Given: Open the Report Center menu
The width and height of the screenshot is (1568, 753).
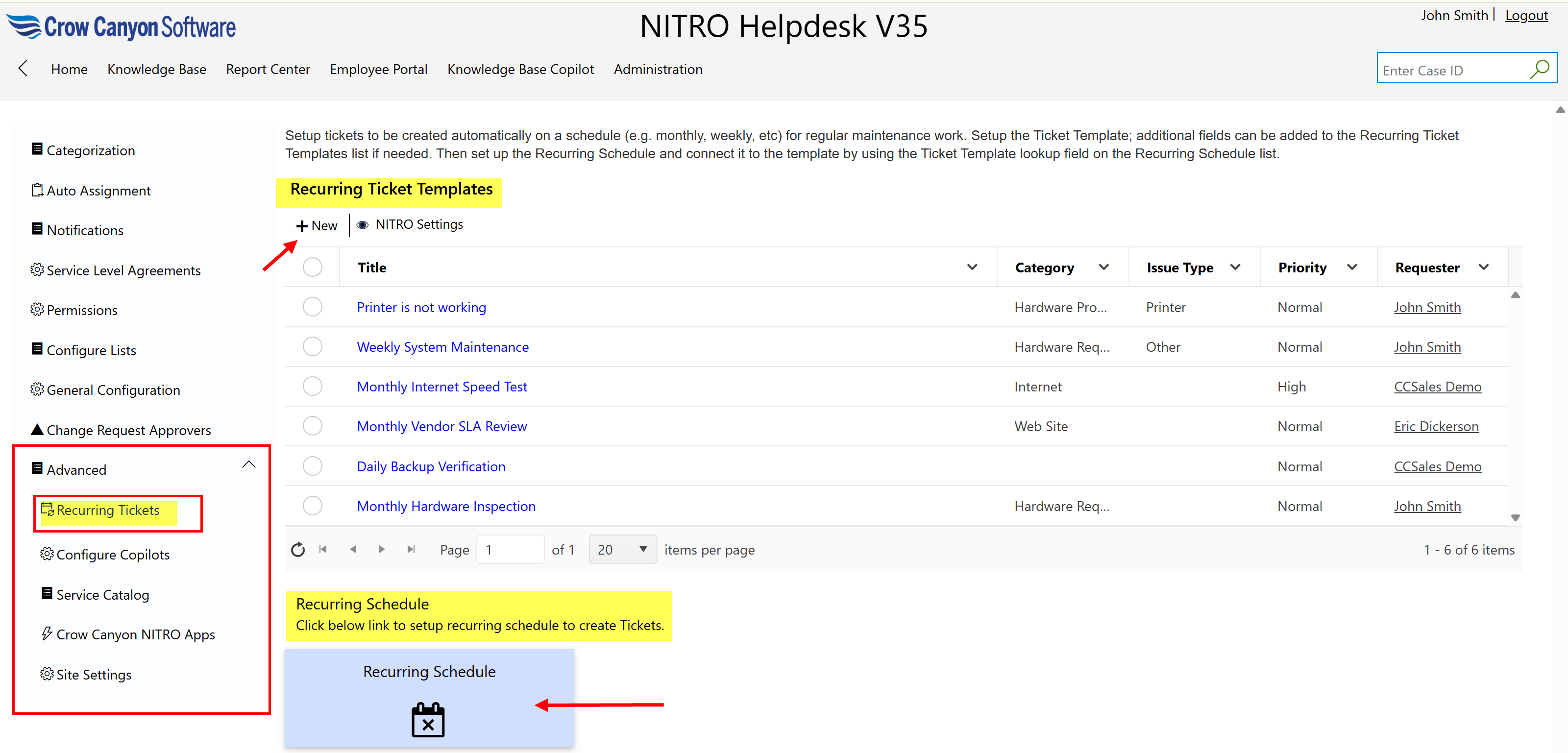Looking at the screenshot, I should tap(268, 70).
